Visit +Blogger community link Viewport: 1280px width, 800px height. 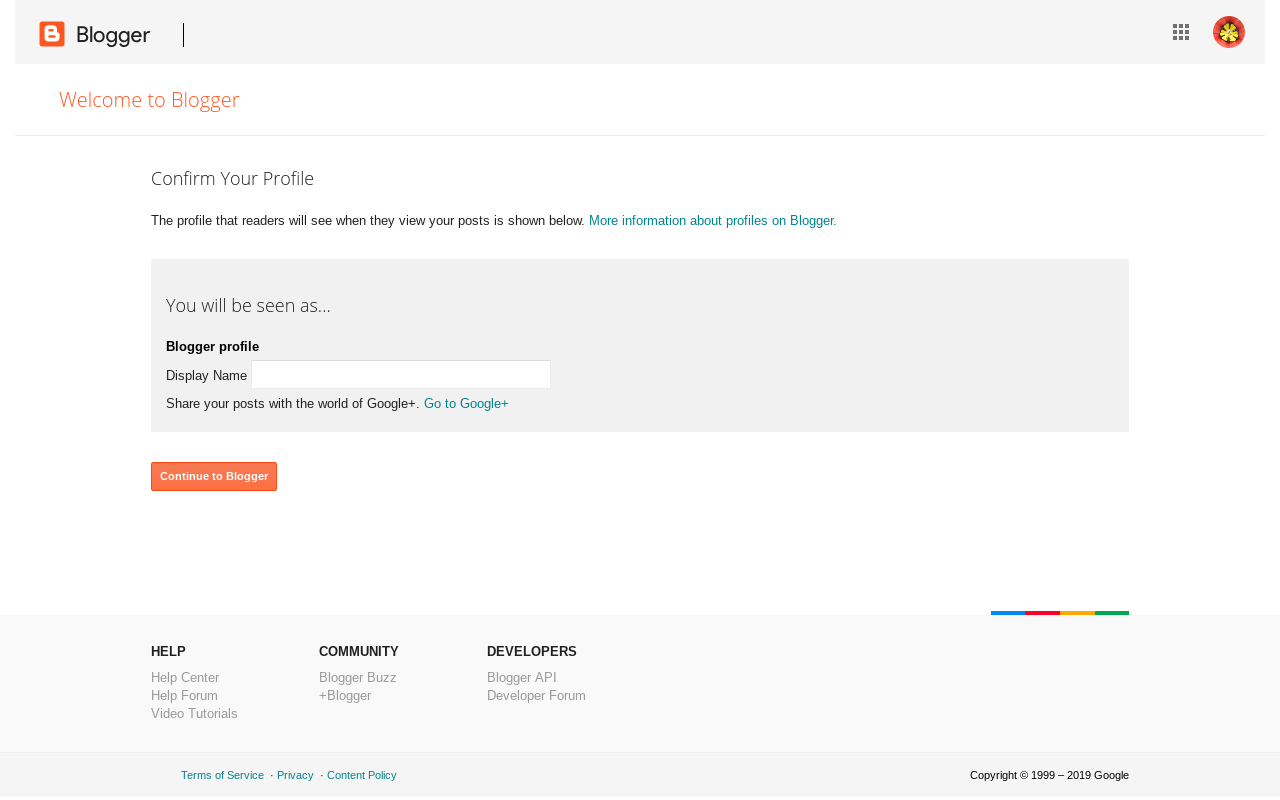(x=345, y=696)
